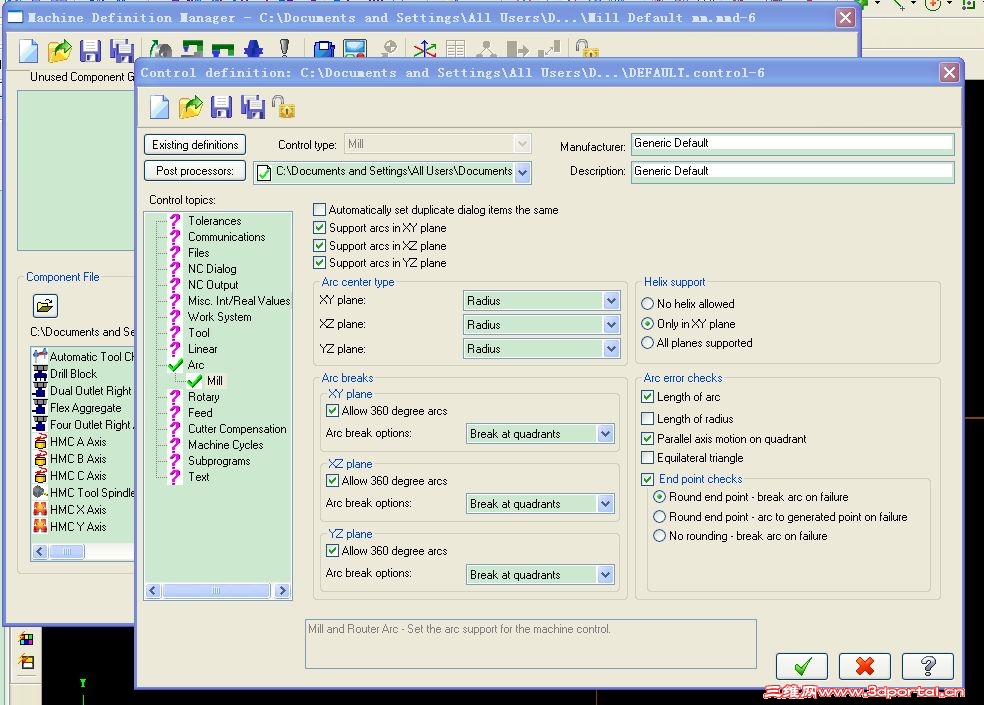Click machine monitor icon in Manager toolbar
The image size is (984, 705).
[x=355, y=49]
